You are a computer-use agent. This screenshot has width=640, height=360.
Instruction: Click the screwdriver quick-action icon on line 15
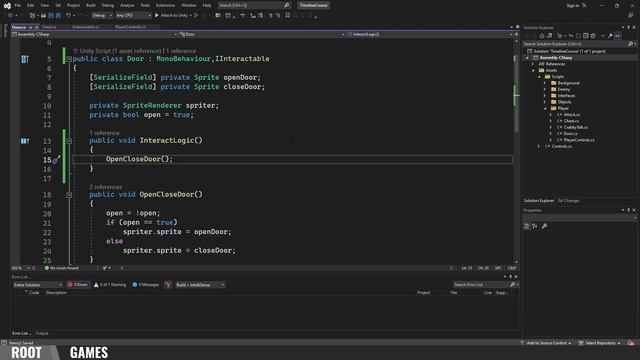click(x=56, y=160)
